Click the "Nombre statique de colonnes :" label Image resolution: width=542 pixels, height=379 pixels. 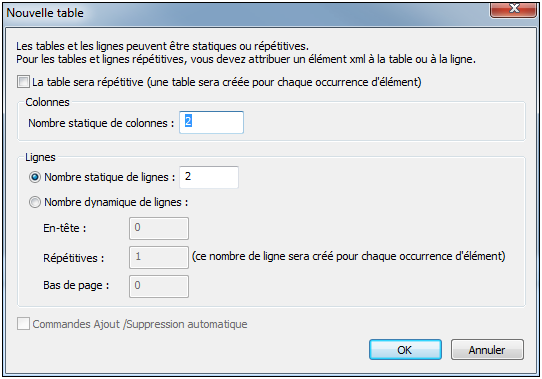click(x=101, y=123)
